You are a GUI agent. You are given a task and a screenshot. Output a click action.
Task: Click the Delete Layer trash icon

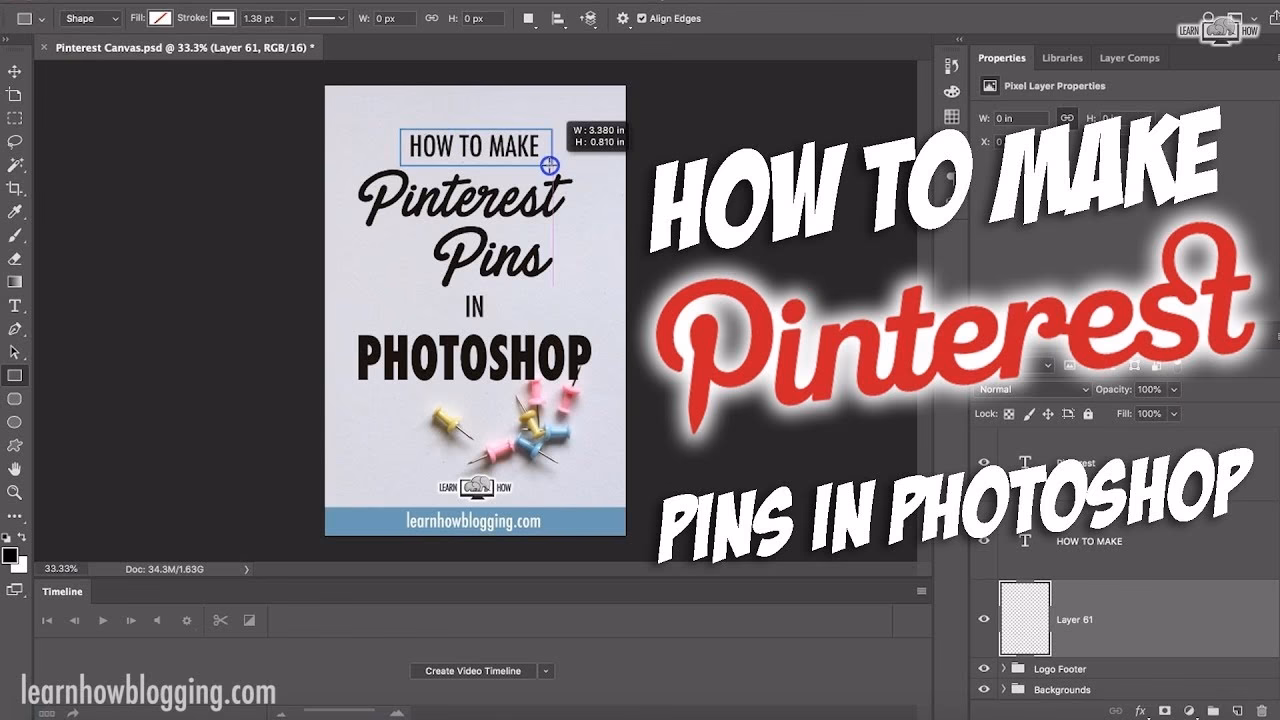click(x=1261, y=712)
